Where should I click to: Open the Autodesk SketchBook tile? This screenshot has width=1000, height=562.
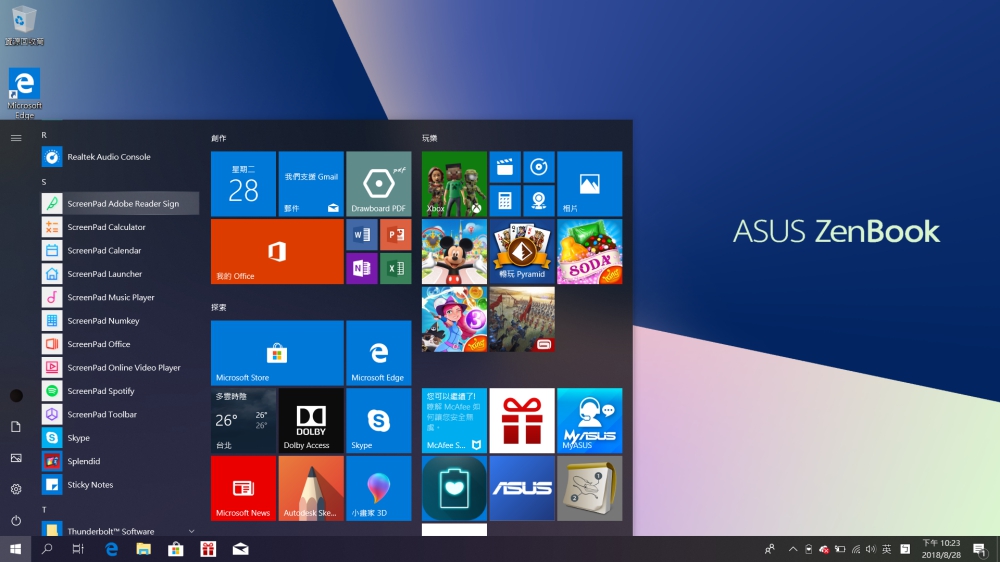310,488
